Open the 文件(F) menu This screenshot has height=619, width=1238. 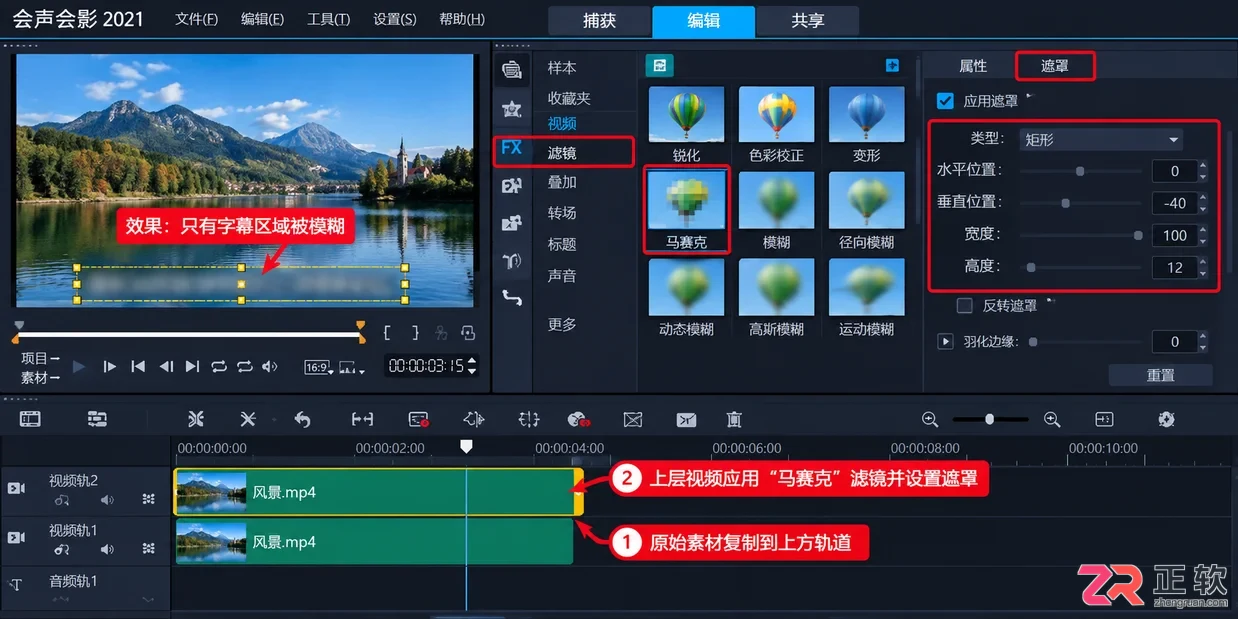196,19
